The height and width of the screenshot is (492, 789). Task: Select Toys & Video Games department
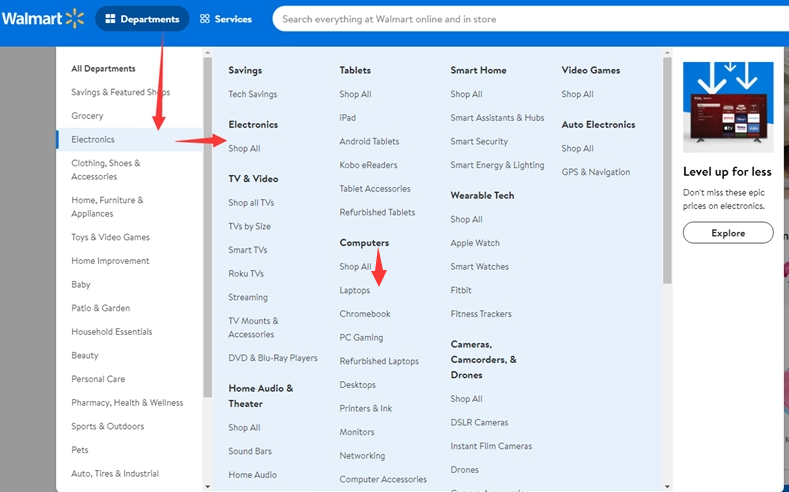click(x=110, y=237)
